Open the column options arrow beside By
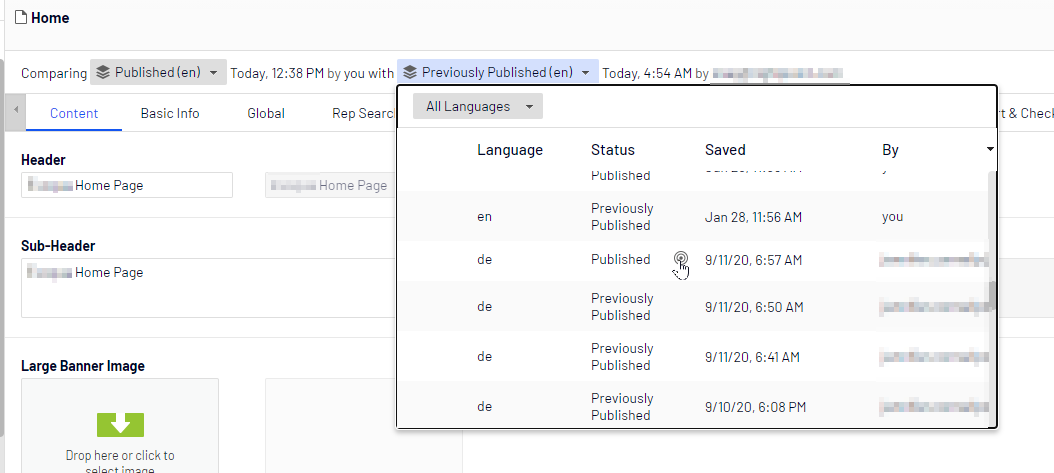This screenshot has width=1054, height=473. [990, 149]
